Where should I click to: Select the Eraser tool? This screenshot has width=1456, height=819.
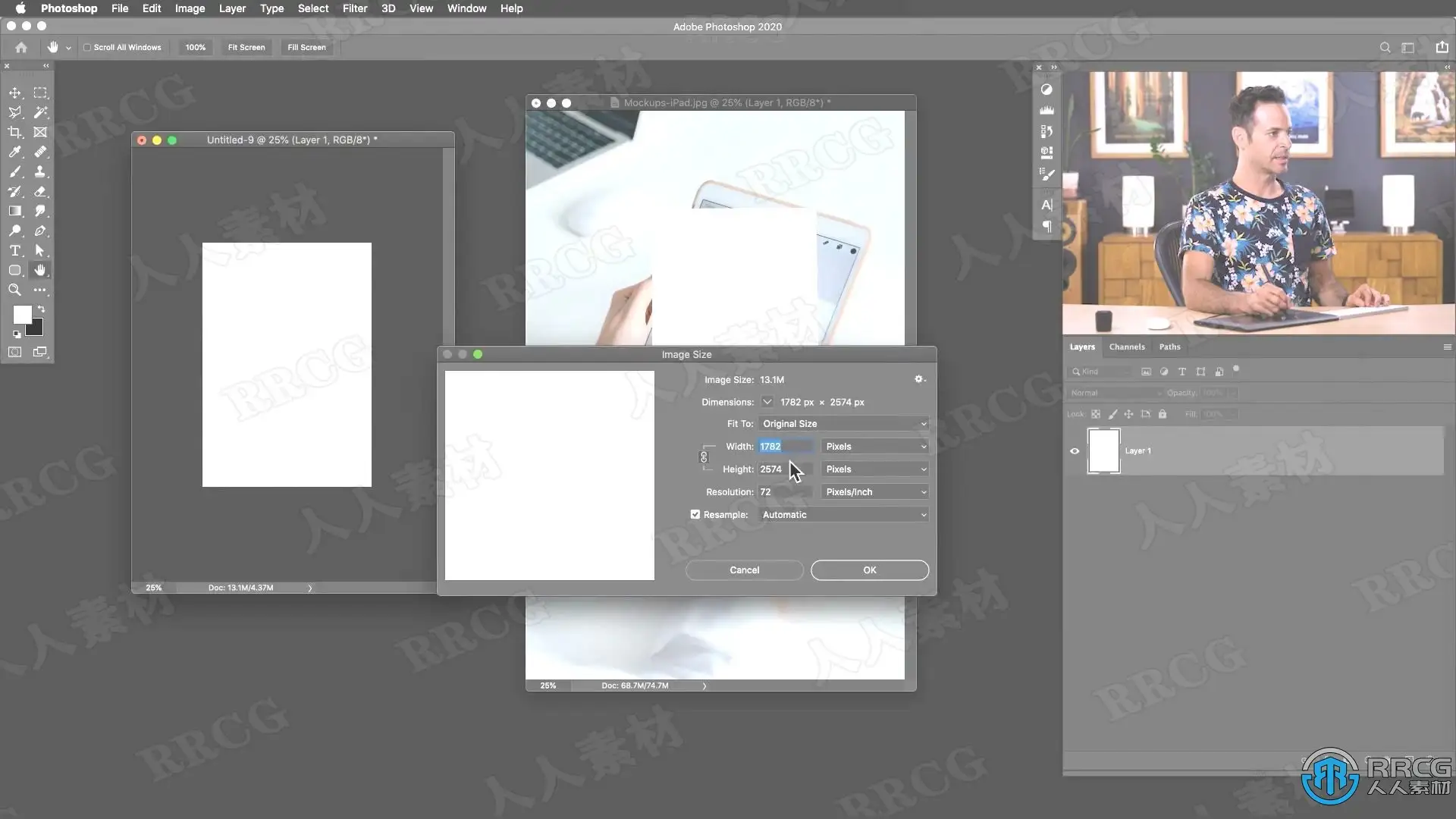point(40,191)
